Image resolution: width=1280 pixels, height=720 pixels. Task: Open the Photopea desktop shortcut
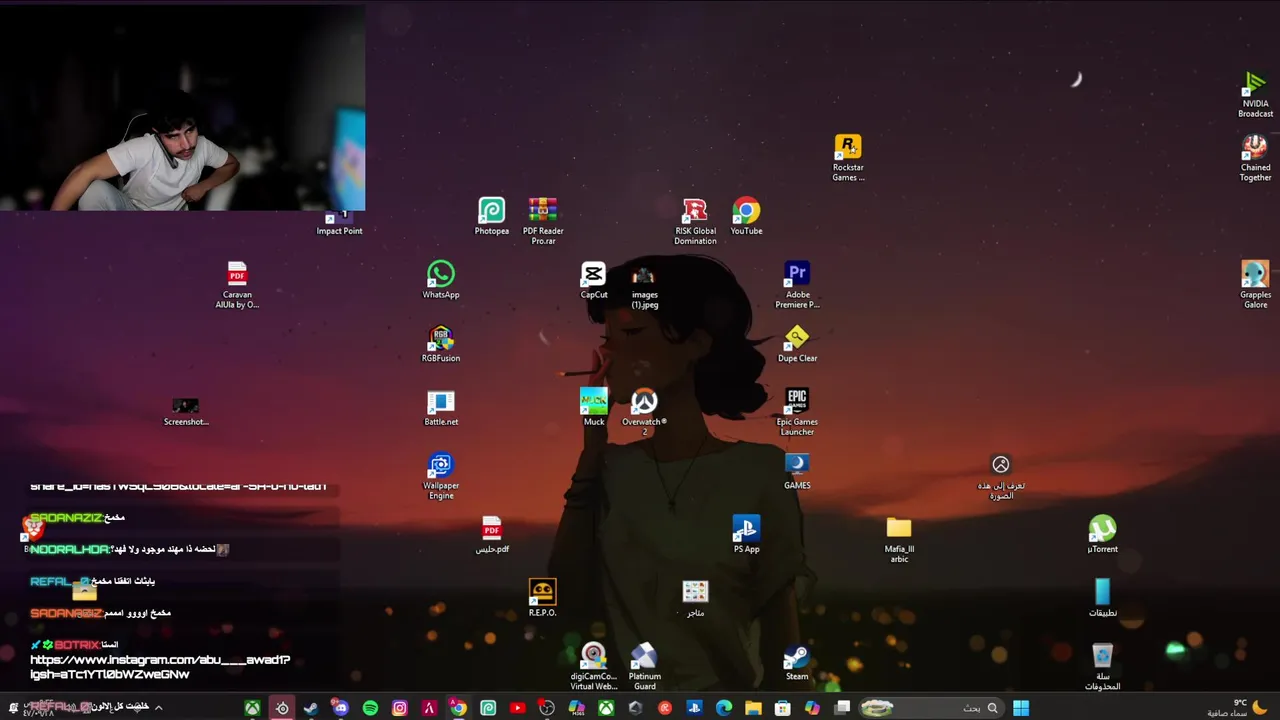point(491,217)
